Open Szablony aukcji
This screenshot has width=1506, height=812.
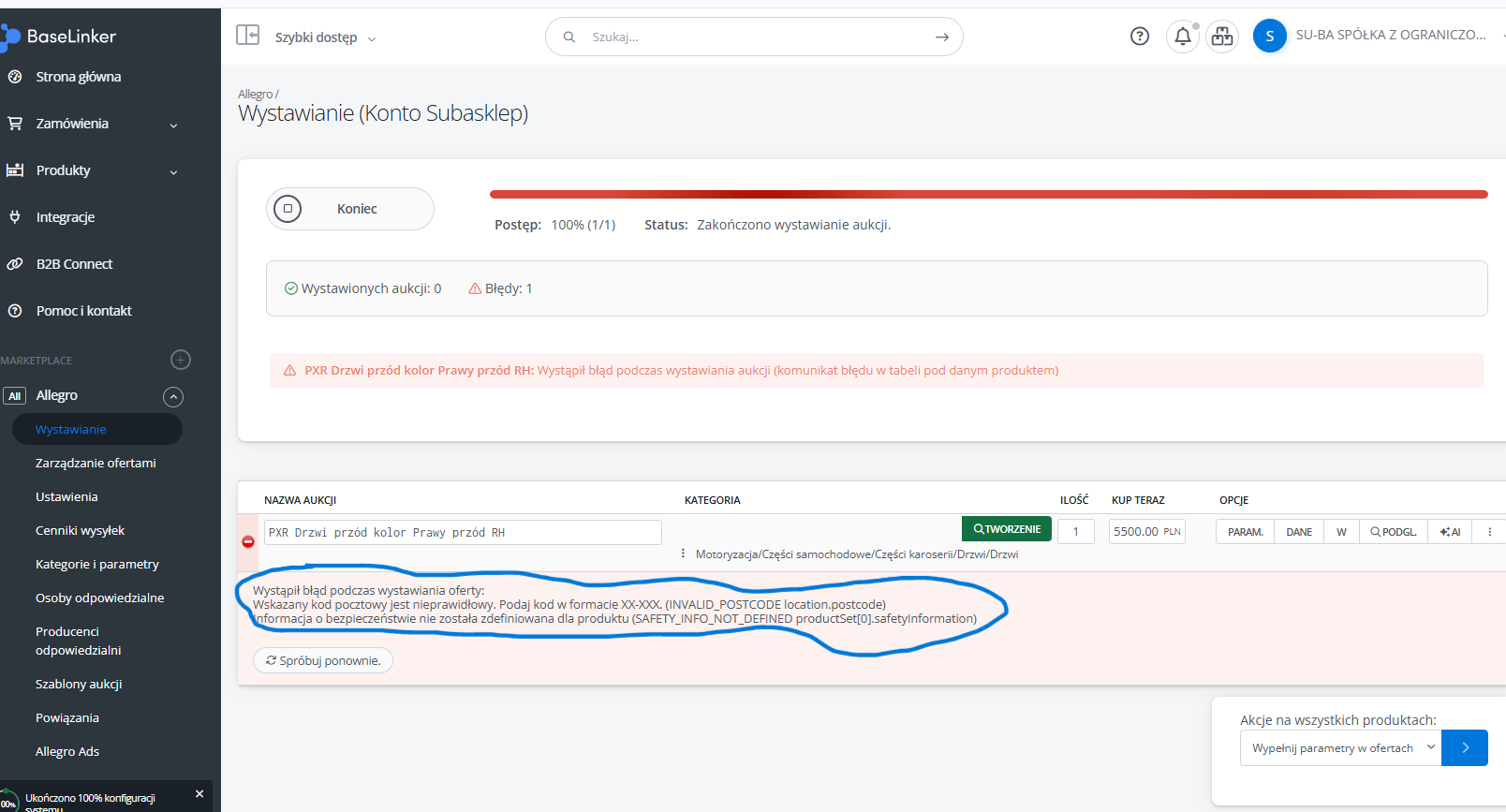point(79,685)
